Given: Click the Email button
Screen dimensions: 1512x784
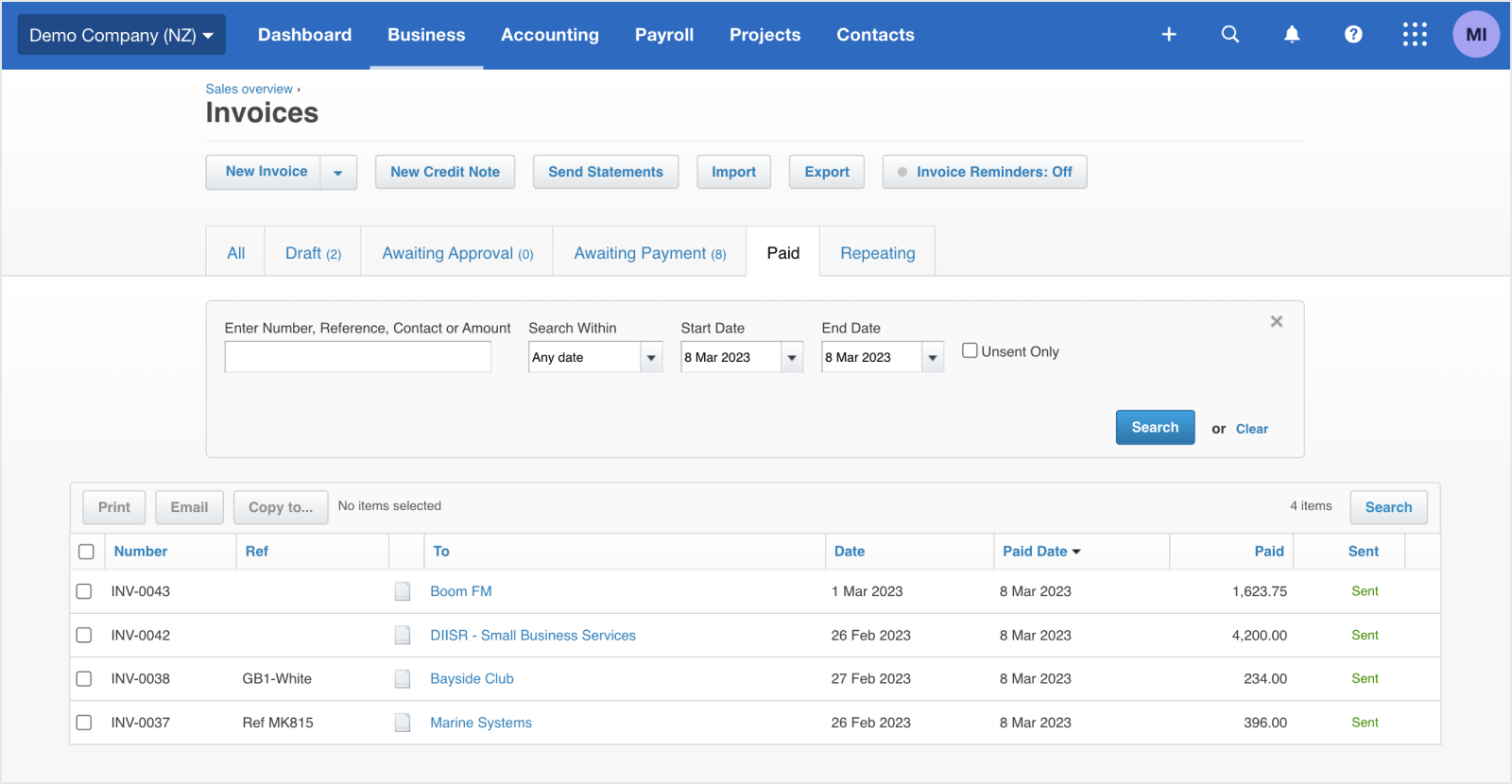Looking at the screenshot, I should (x=189, y=507).
